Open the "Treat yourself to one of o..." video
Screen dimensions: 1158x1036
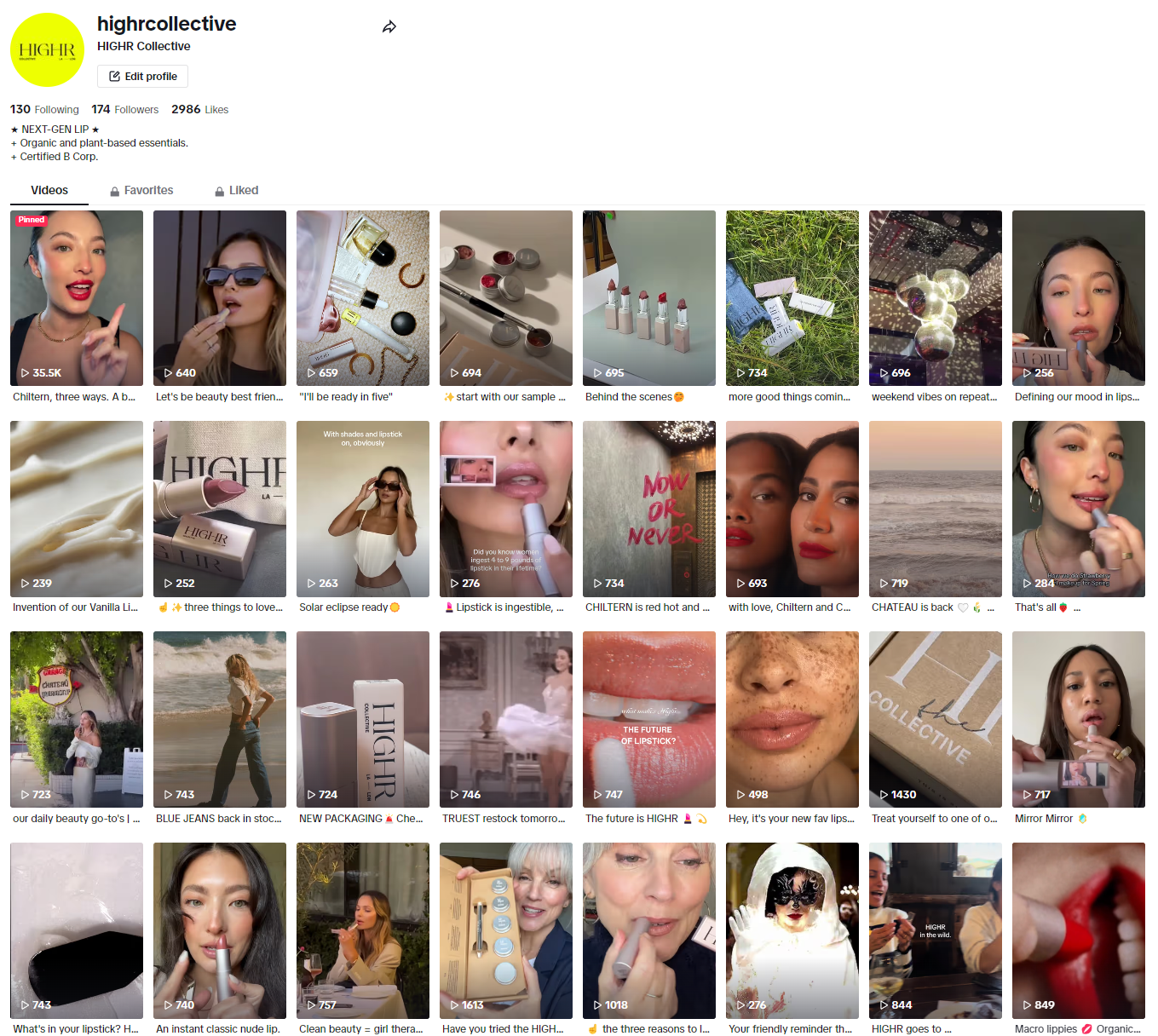pyautogui.click(x=936, y=719)
